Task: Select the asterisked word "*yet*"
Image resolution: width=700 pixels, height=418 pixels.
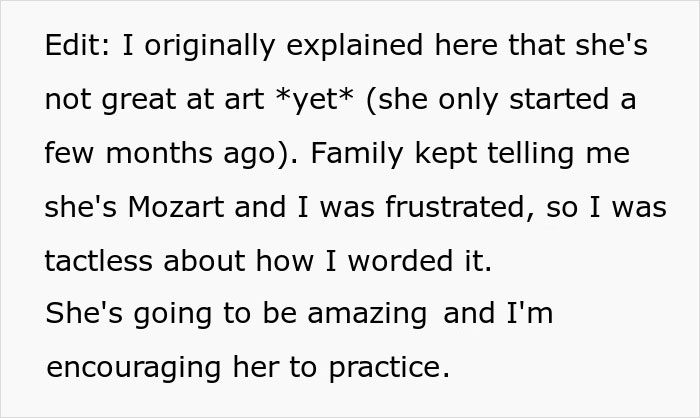Action: coord(315,99)
